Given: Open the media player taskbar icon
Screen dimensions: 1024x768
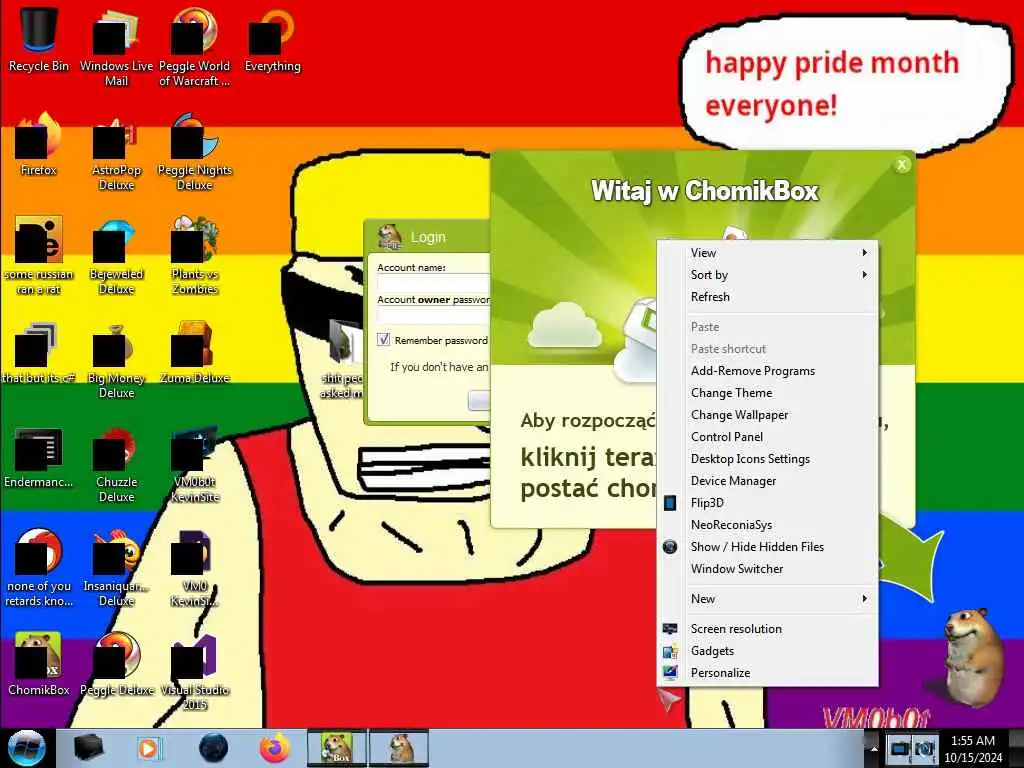Looking at the screenshot, I should pyautogui.click(x=148, y=748).
